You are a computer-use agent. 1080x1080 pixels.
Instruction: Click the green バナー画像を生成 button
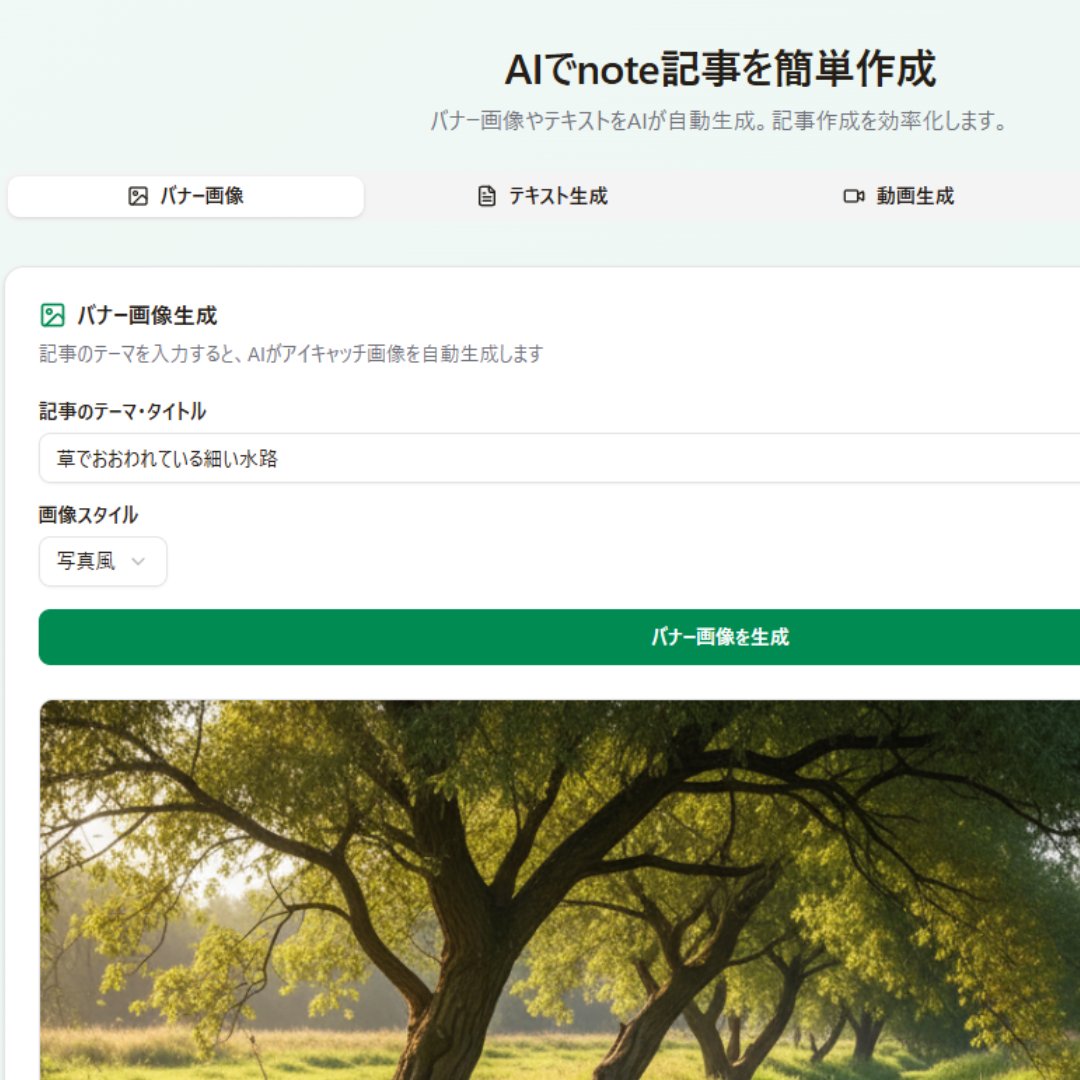559,637
